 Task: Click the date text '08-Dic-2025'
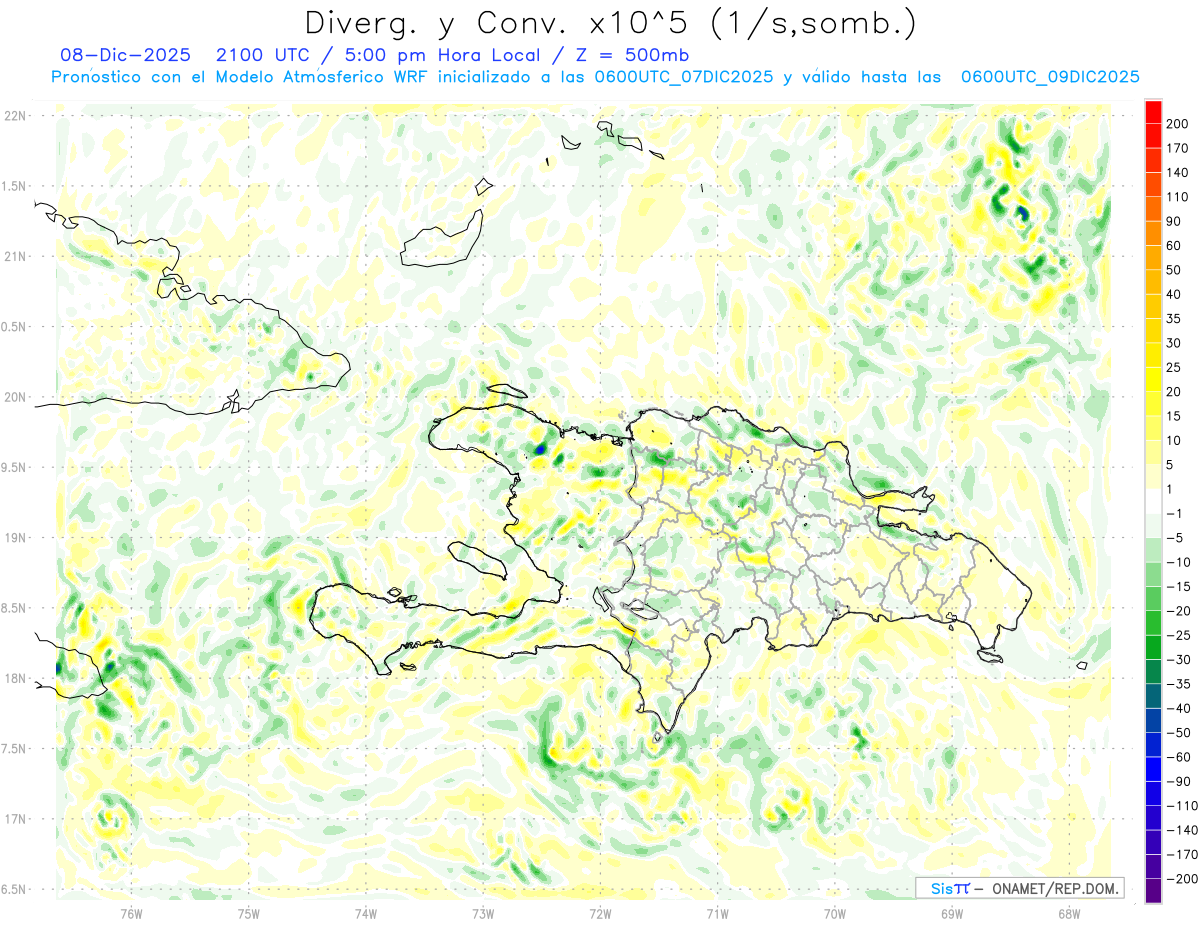pyautogui.click(x=125, y=55)
